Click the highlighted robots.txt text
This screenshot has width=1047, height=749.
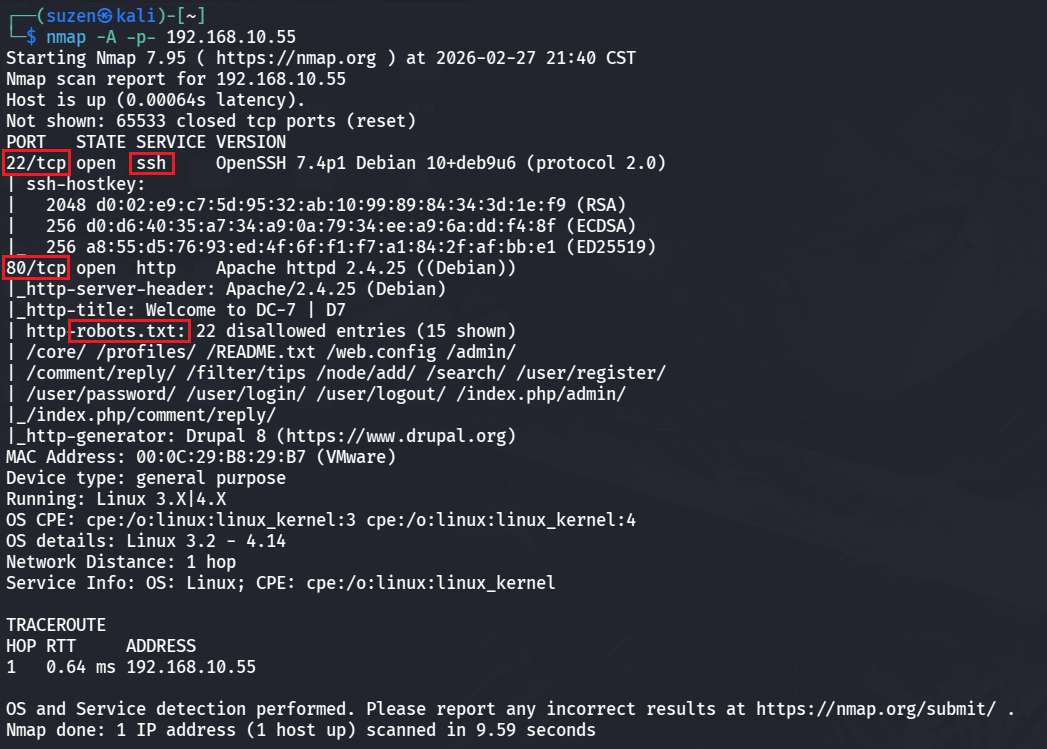(x=131, y=330)
